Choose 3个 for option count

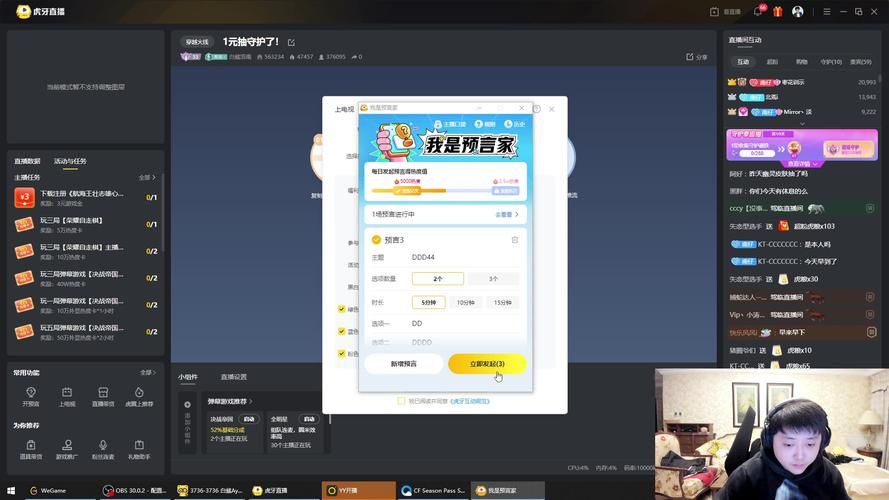pyautogui.click(x=494, y=278)
